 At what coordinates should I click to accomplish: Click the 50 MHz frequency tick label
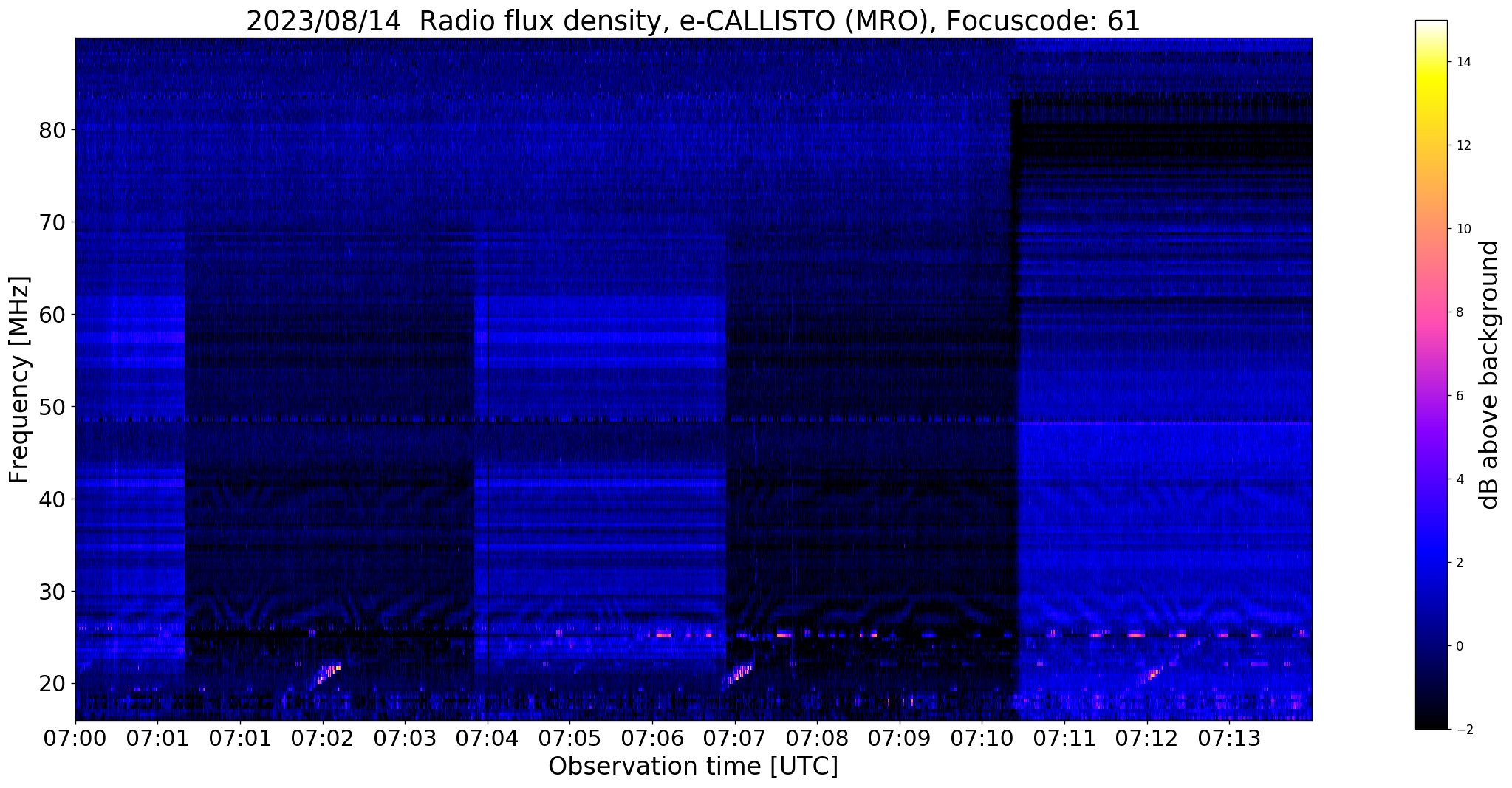tap(52, 407)
